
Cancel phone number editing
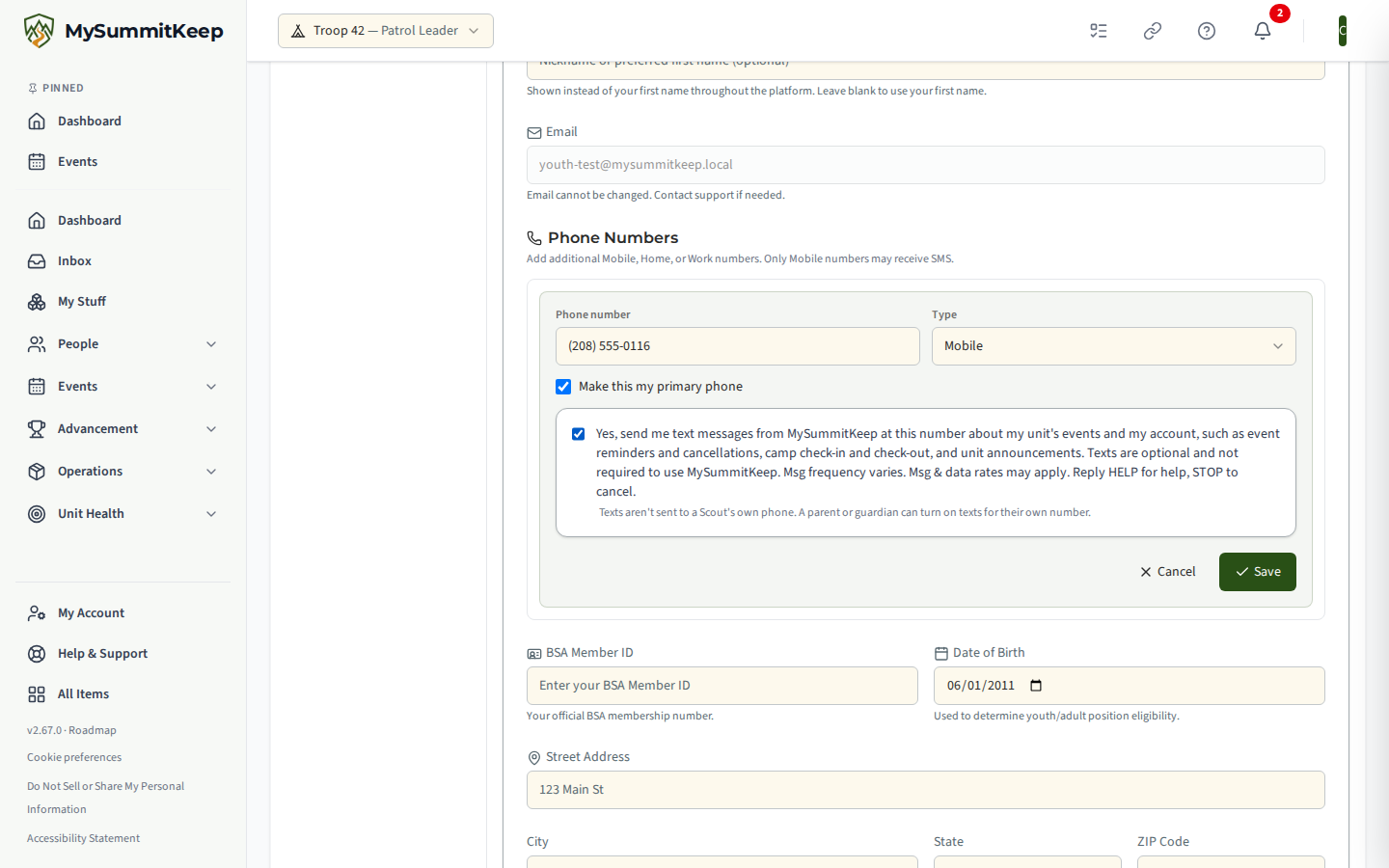tap(1168, 572)
